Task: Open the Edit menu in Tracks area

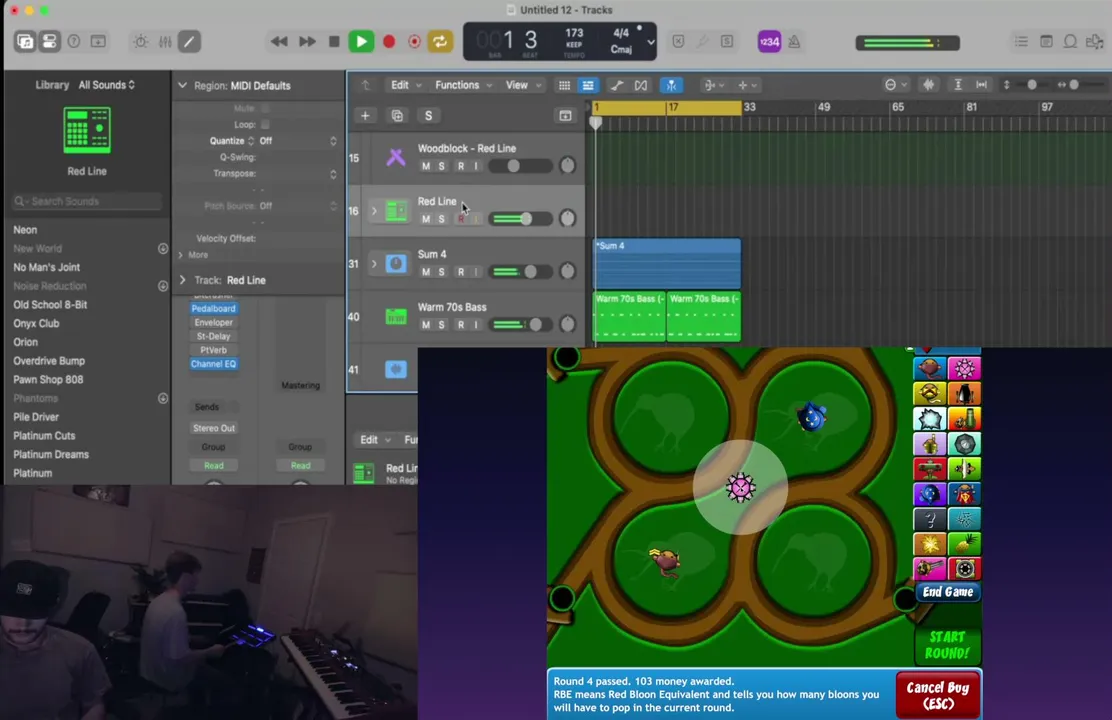Action: [405, 85]
